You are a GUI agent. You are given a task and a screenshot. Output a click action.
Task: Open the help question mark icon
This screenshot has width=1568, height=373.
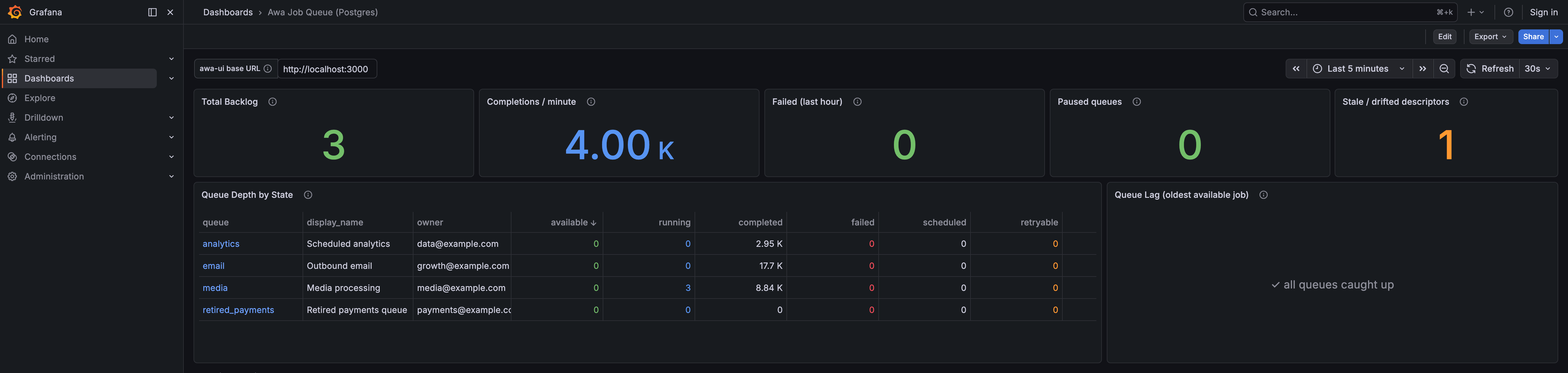1508,12
